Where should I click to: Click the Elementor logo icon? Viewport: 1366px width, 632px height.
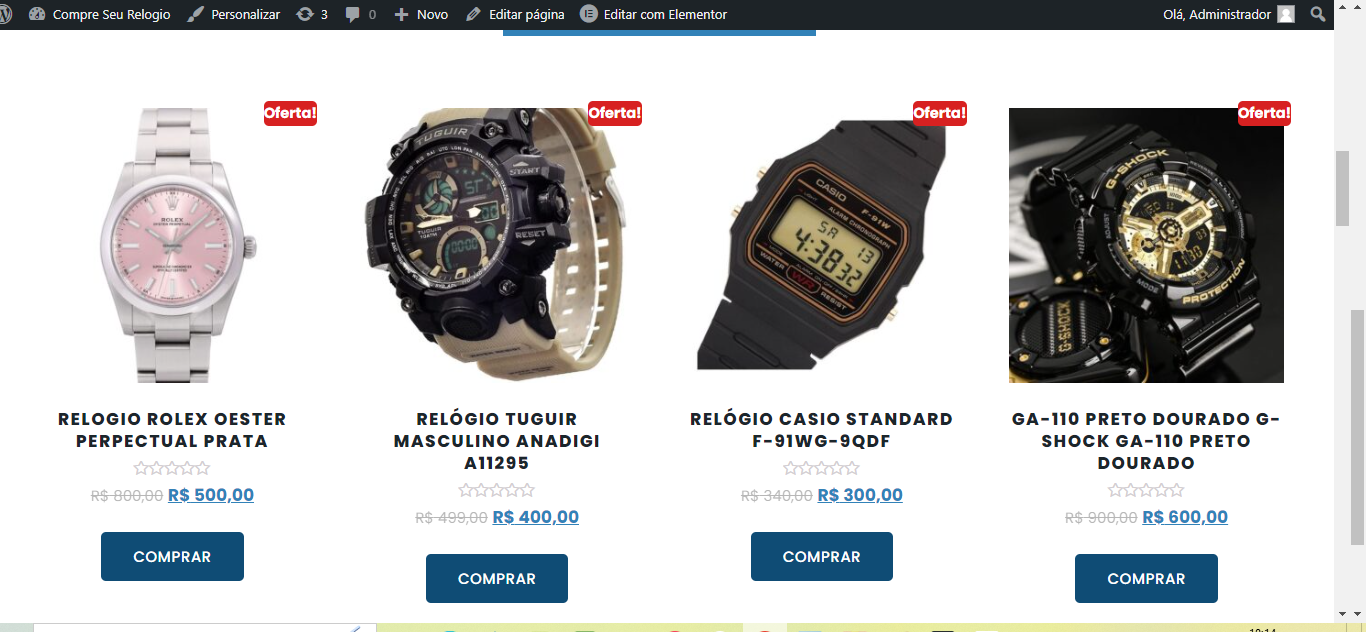(x=589, y=14)
